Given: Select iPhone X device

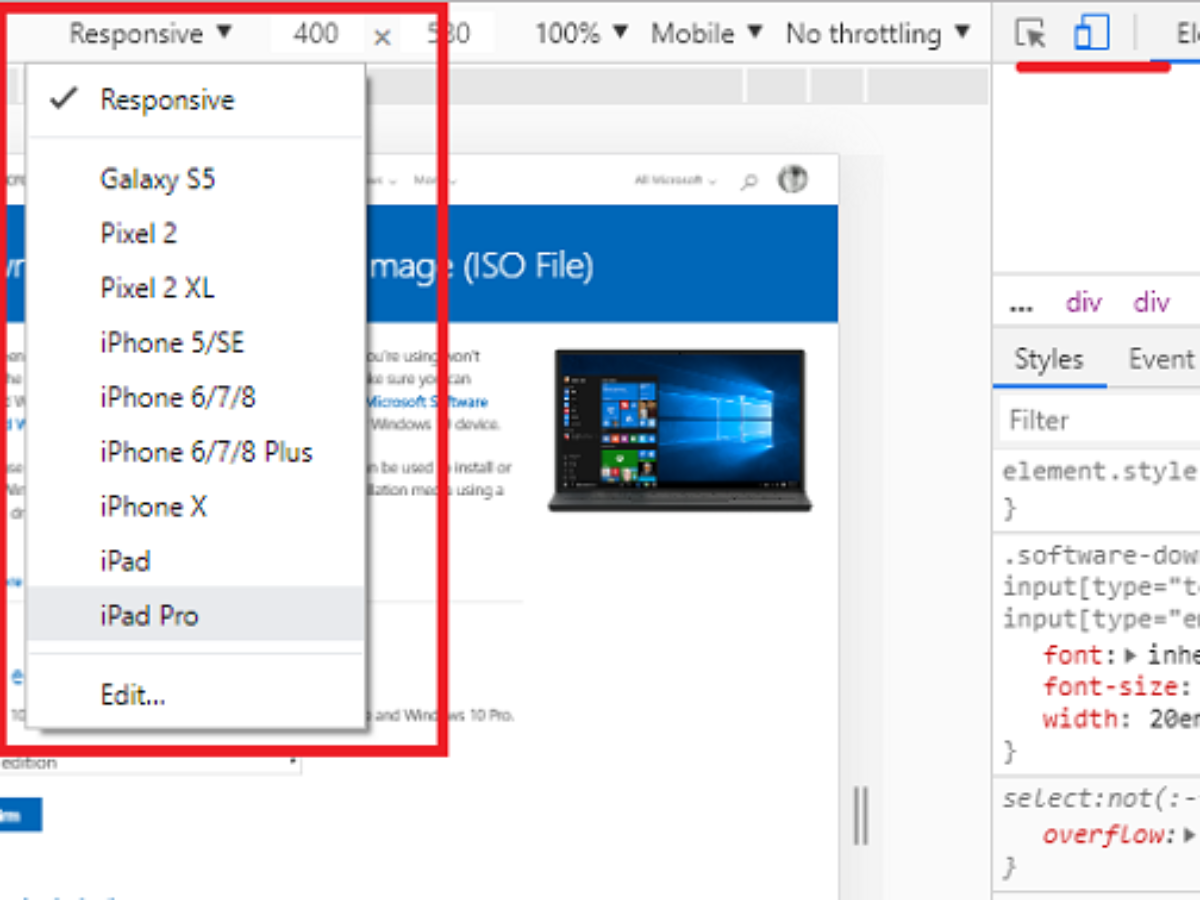Looking at the screenshot, I should tap(196, 506).
